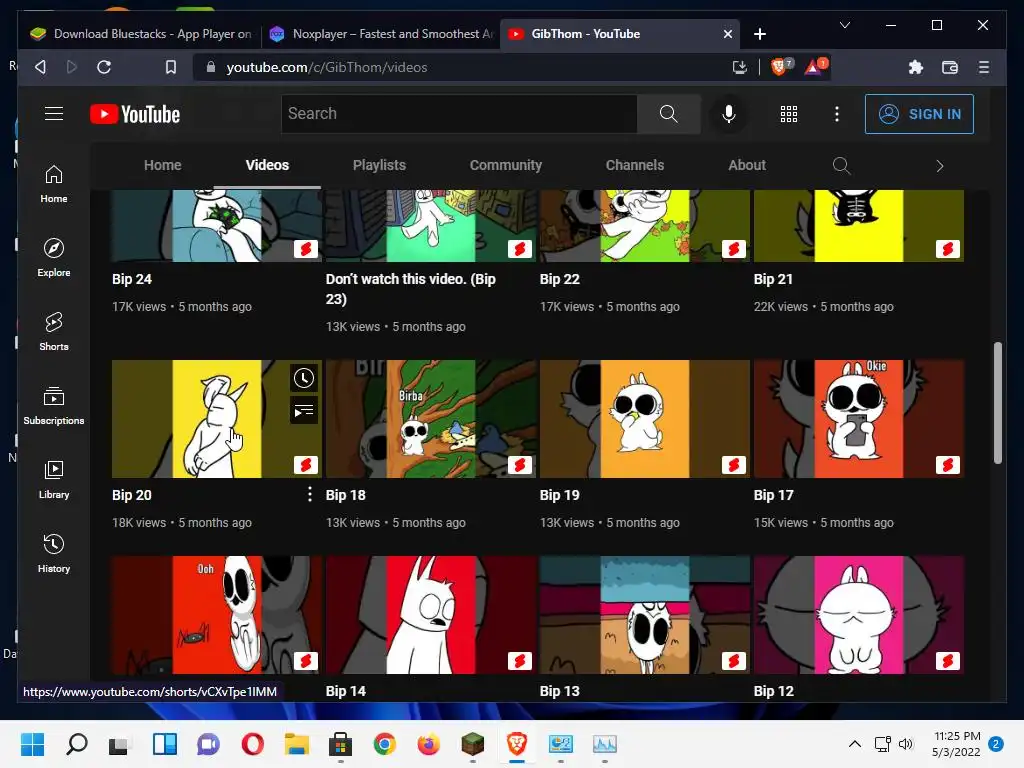Viewport: 1024px width, 768px height.
Task: Select the Videos tab
Action: [267, 165]
